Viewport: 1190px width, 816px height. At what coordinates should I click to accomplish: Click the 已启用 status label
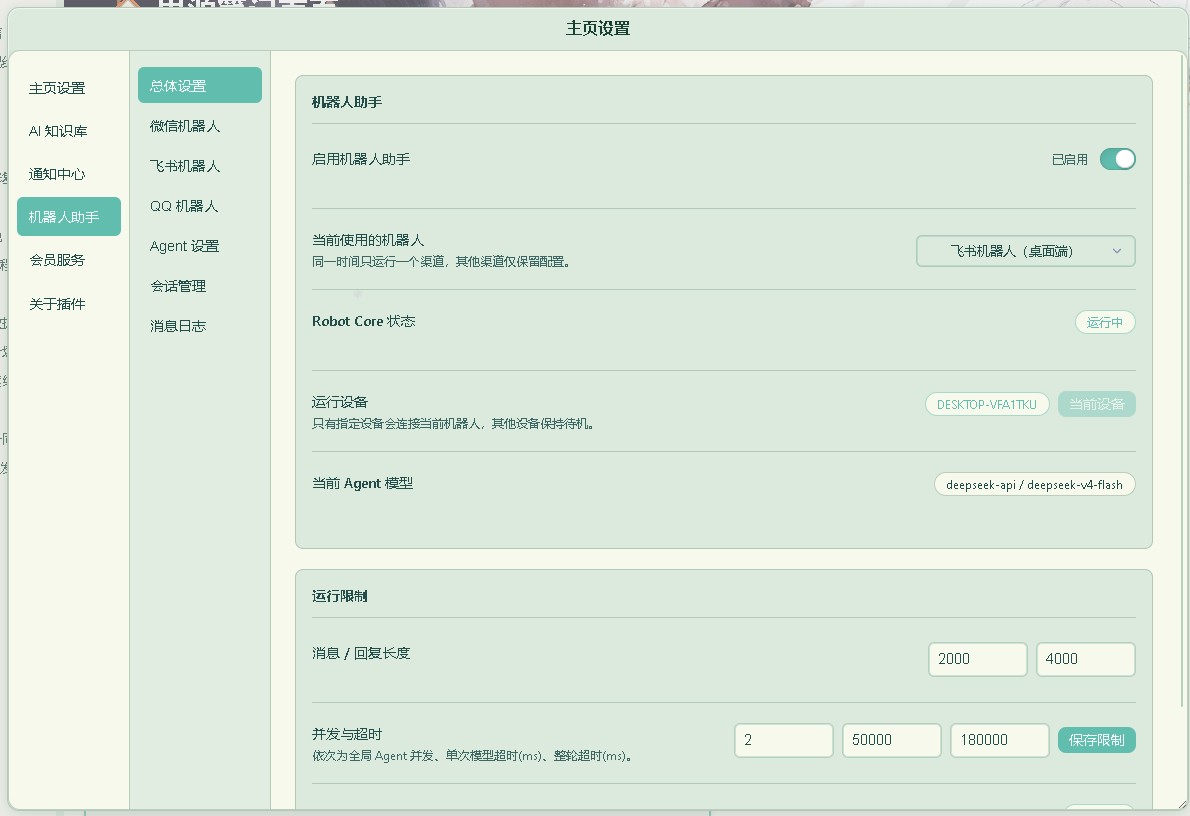coord(1069,159)
